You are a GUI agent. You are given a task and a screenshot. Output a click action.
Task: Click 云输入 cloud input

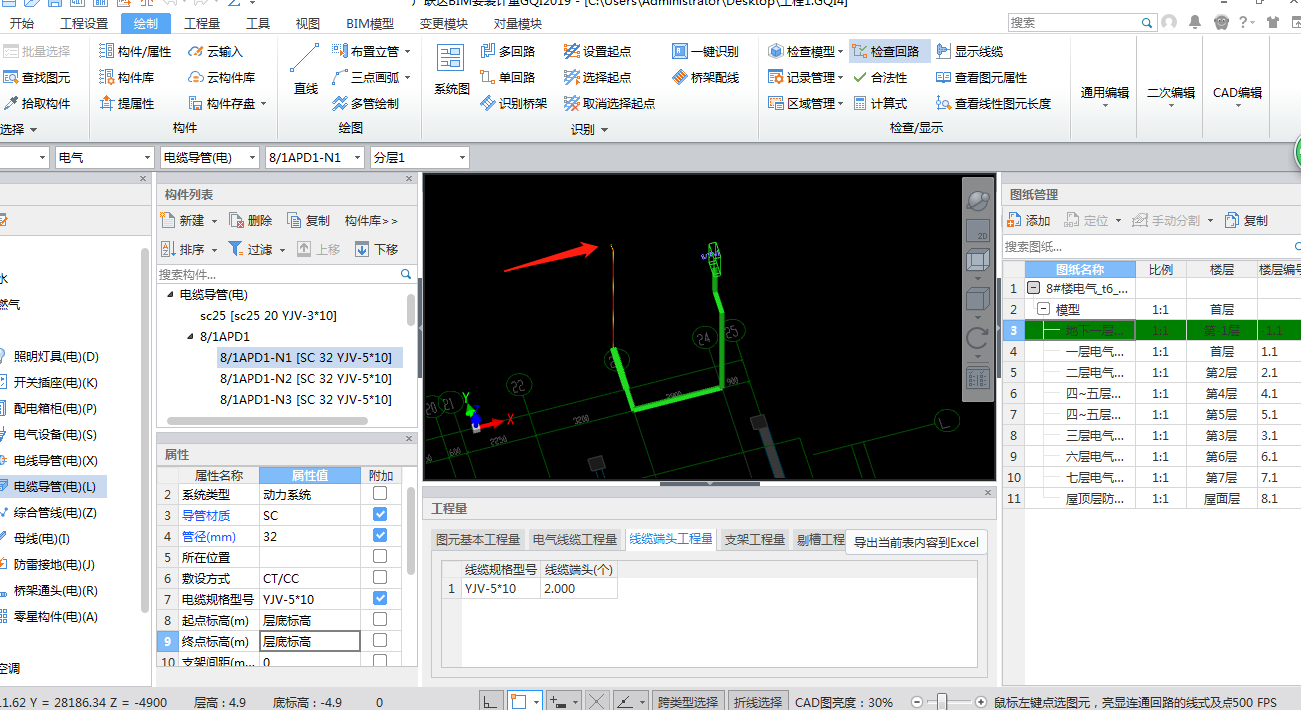point(215,51)
